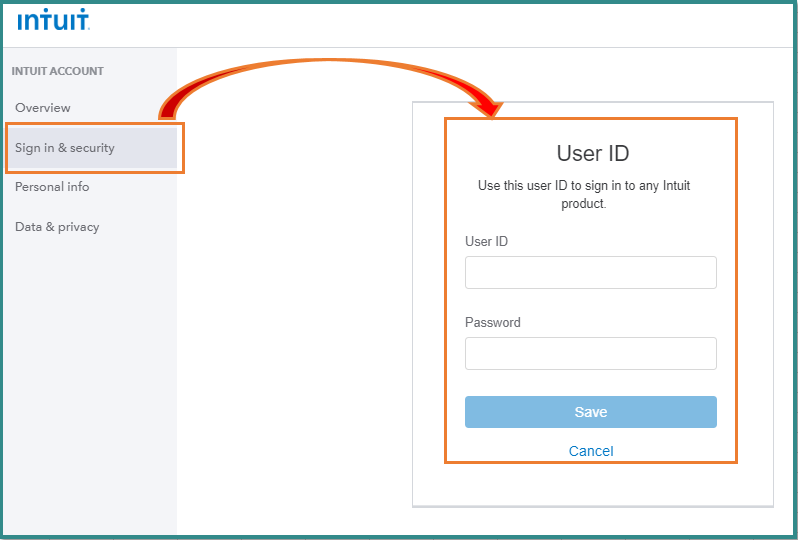Screen dimensions: 798x540
Task: Click blank sidebar area below Data & privacy
Action: click(89, 380)
